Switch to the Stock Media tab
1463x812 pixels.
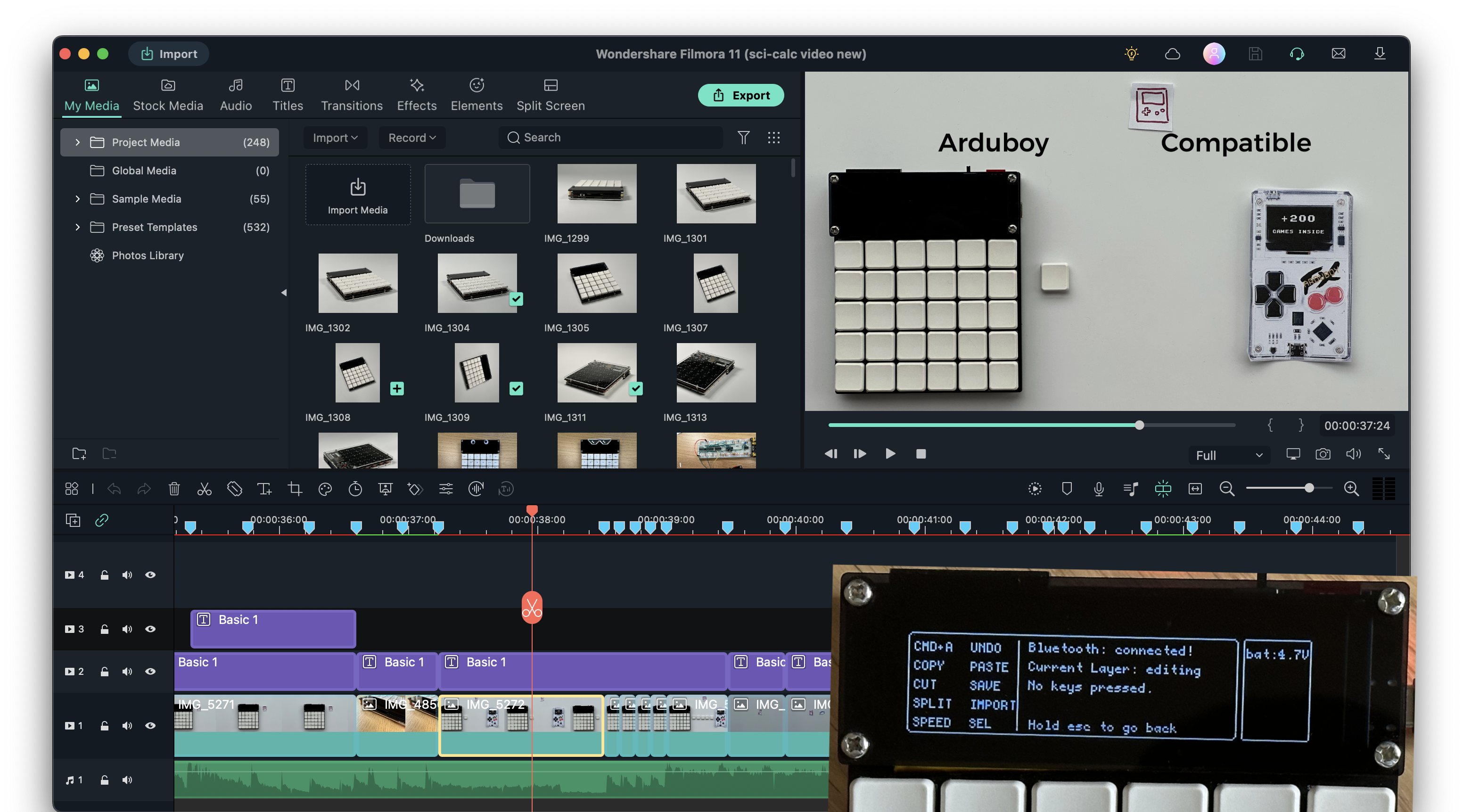(x=168, y=95)
